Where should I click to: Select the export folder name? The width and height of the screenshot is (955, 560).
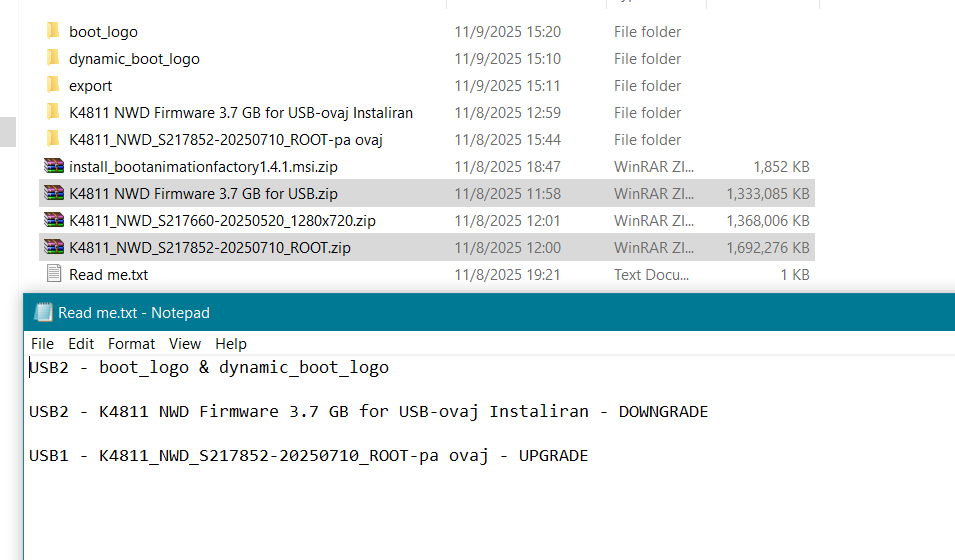click(91, 86)
